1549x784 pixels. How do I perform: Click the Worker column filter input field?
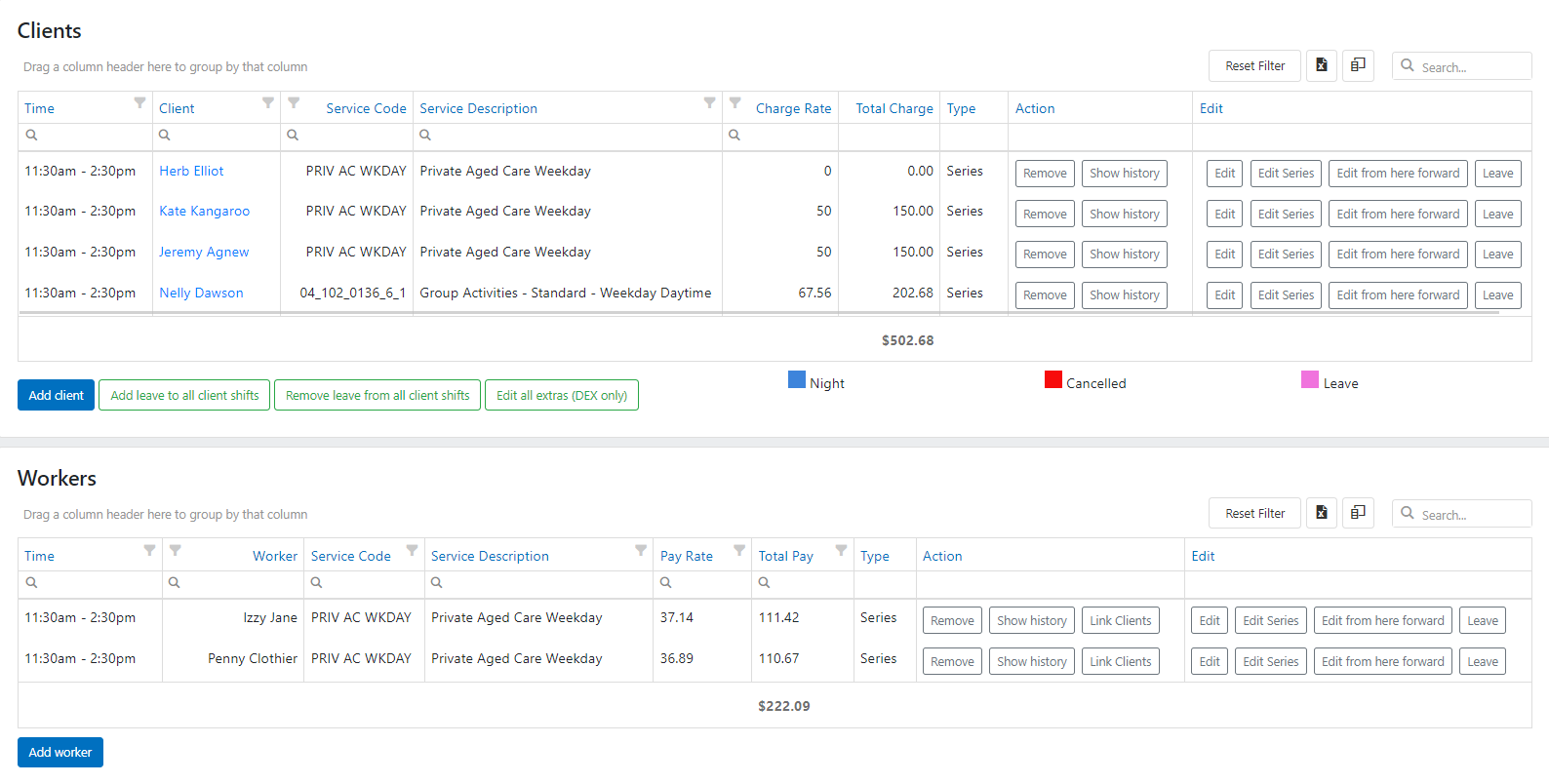pyautogui.click(x=233, y=583)
